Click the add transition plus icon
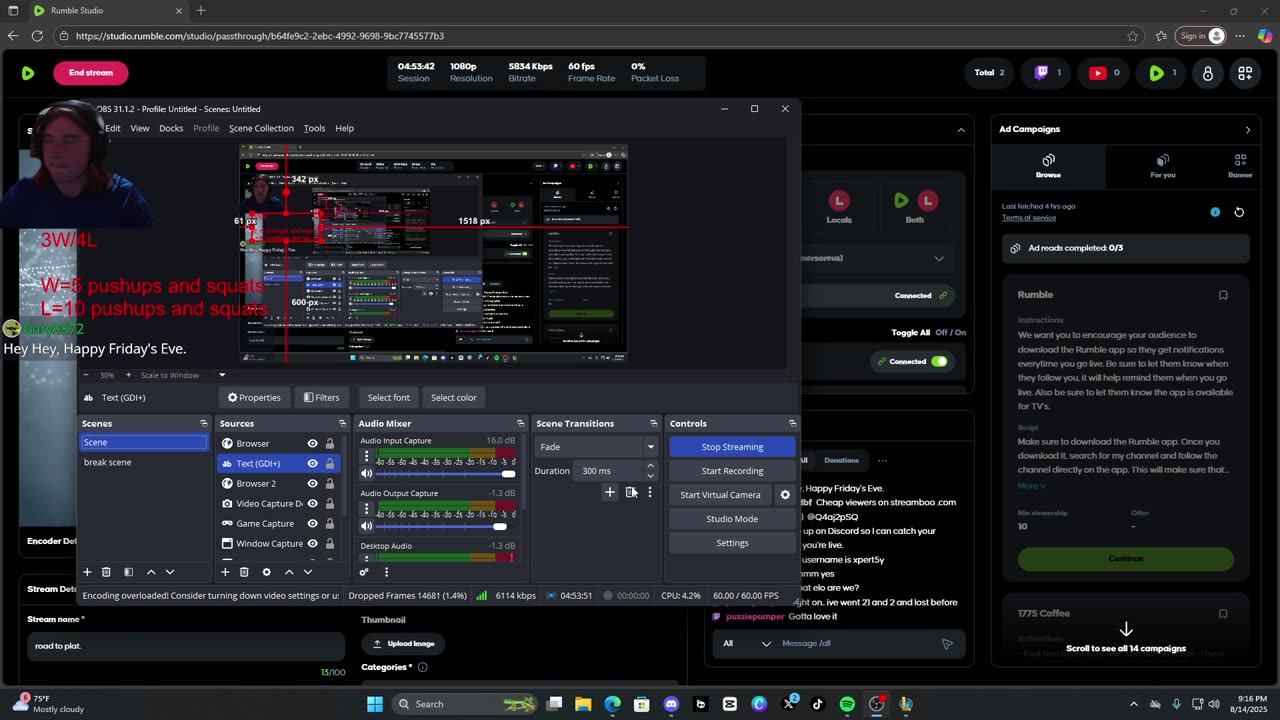The height and width of the screenshot is (720, 1280). (609, 492)
